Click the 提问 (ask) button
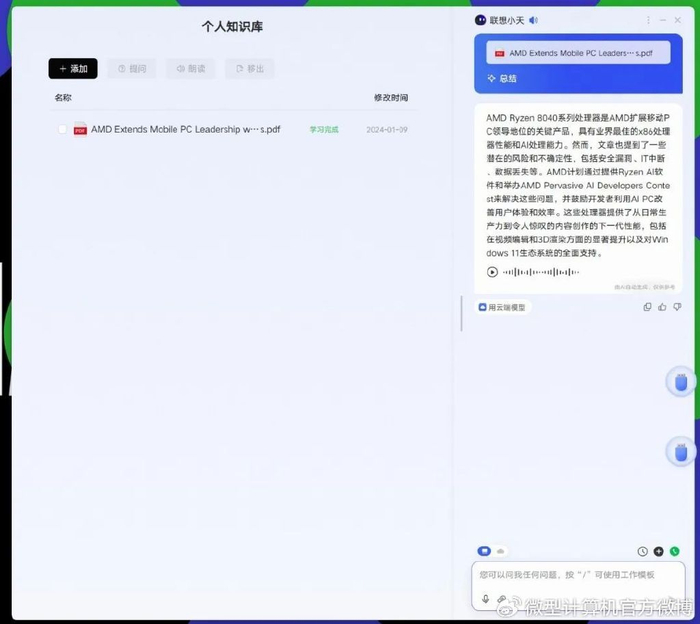Viewport: 700px width, 624px height. tap(132, 68)
